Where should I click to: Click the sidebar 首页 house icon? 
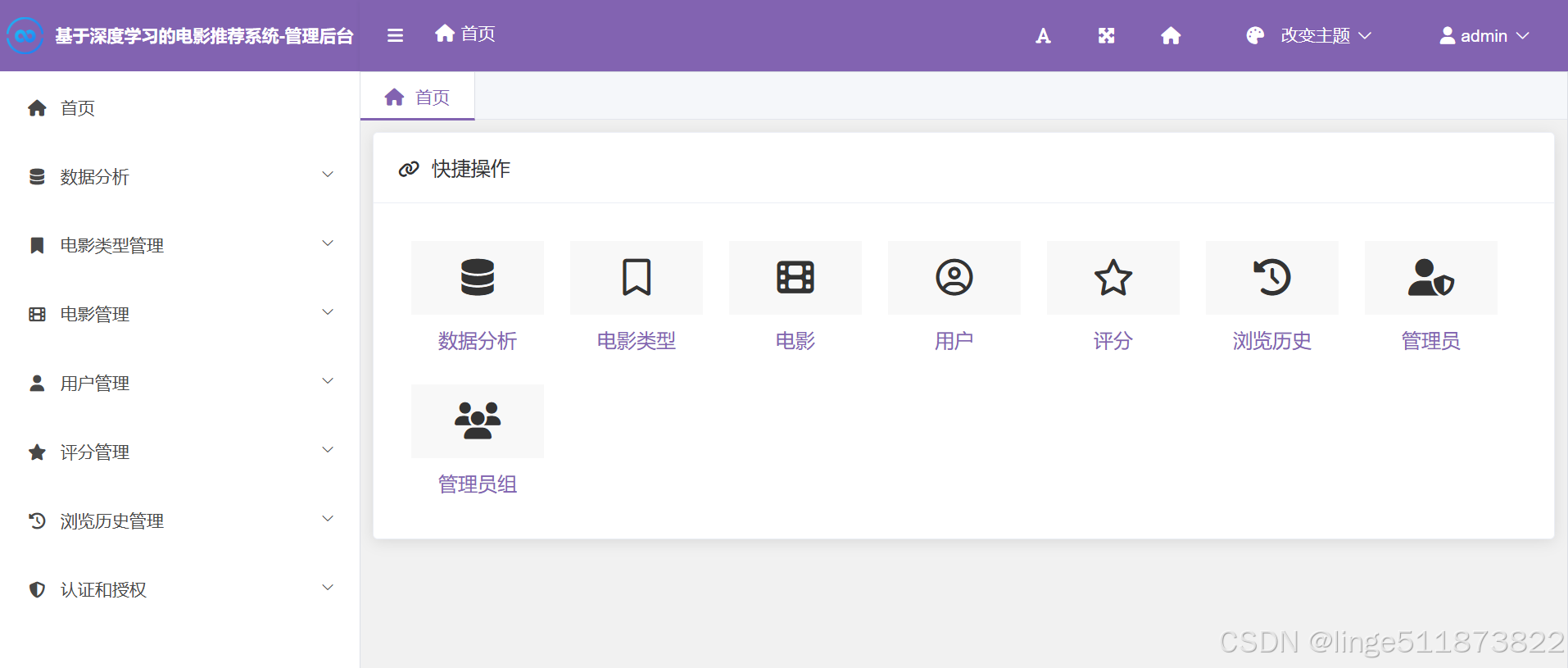(37, 108)
